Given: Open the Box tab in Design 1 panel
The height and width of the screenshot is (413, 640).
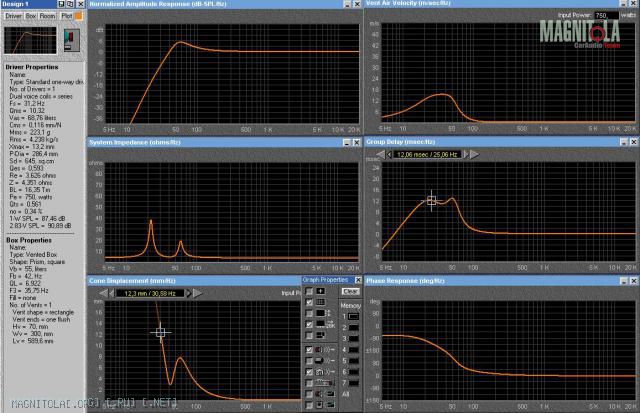Looking at the screenshot, I should tap(31, 16).
